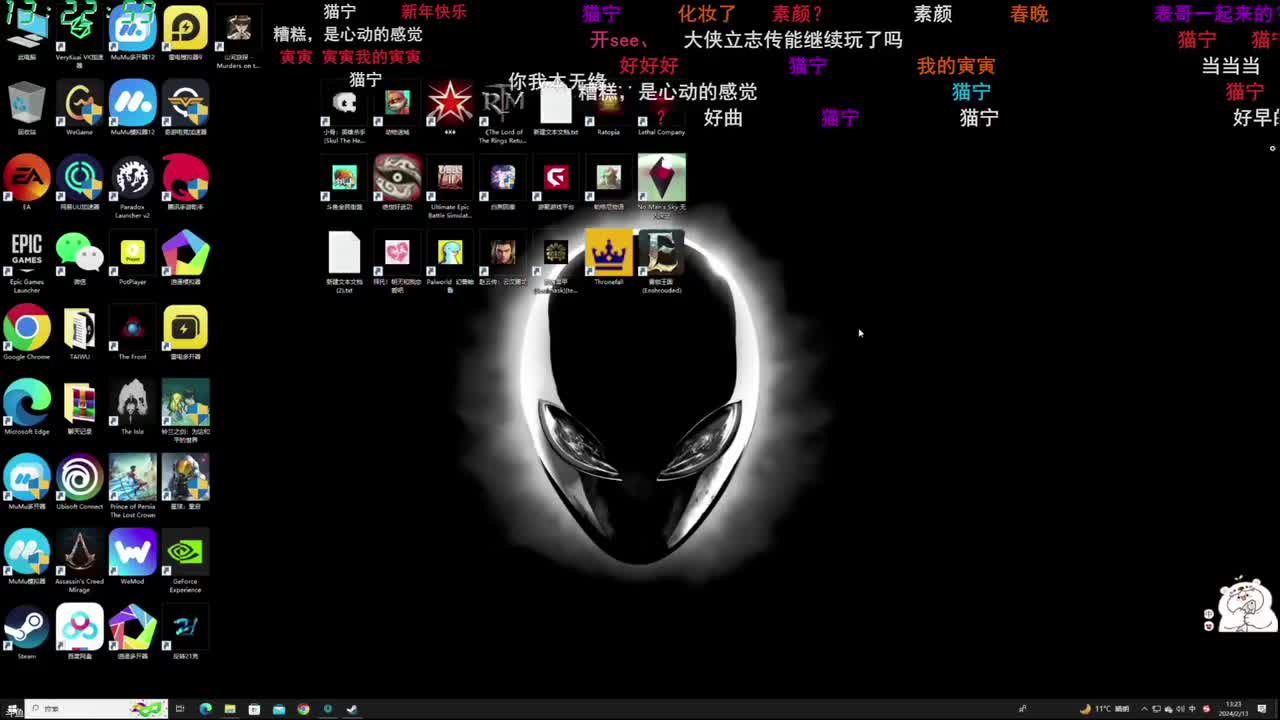Launch Lethal Company shortcut
Screen dimensions: 1280x720
coord(661,110)
